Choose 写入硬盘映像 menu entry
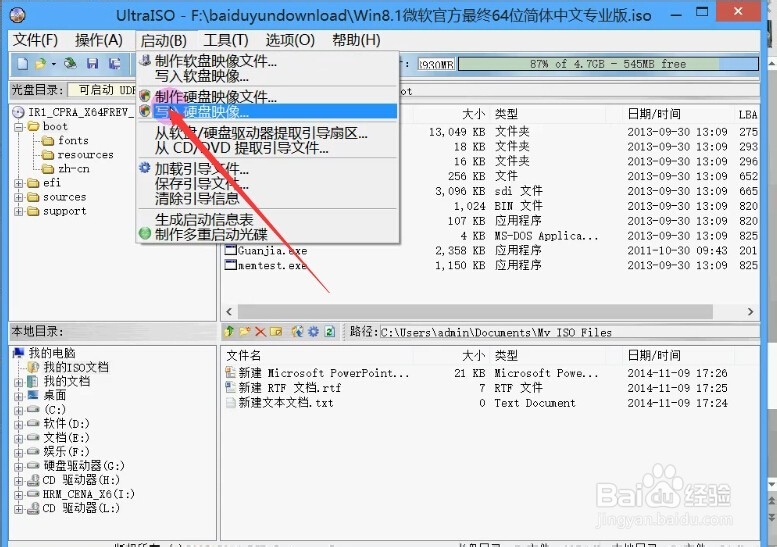Screen dimensions: 777x547 click(x=267, y=111)
